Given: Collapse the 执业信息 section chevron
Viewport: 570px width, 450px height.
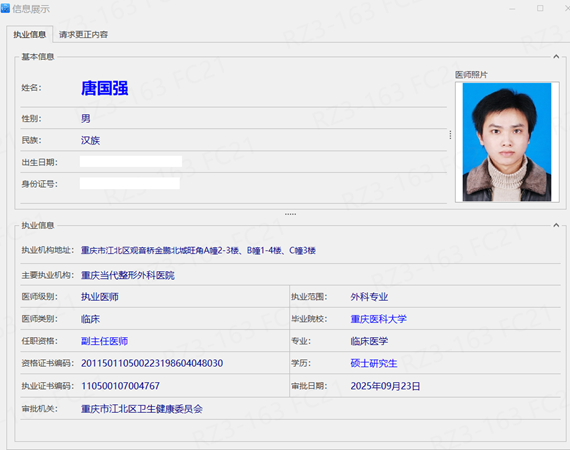Looking at the screenshot, I should point(556,225).
